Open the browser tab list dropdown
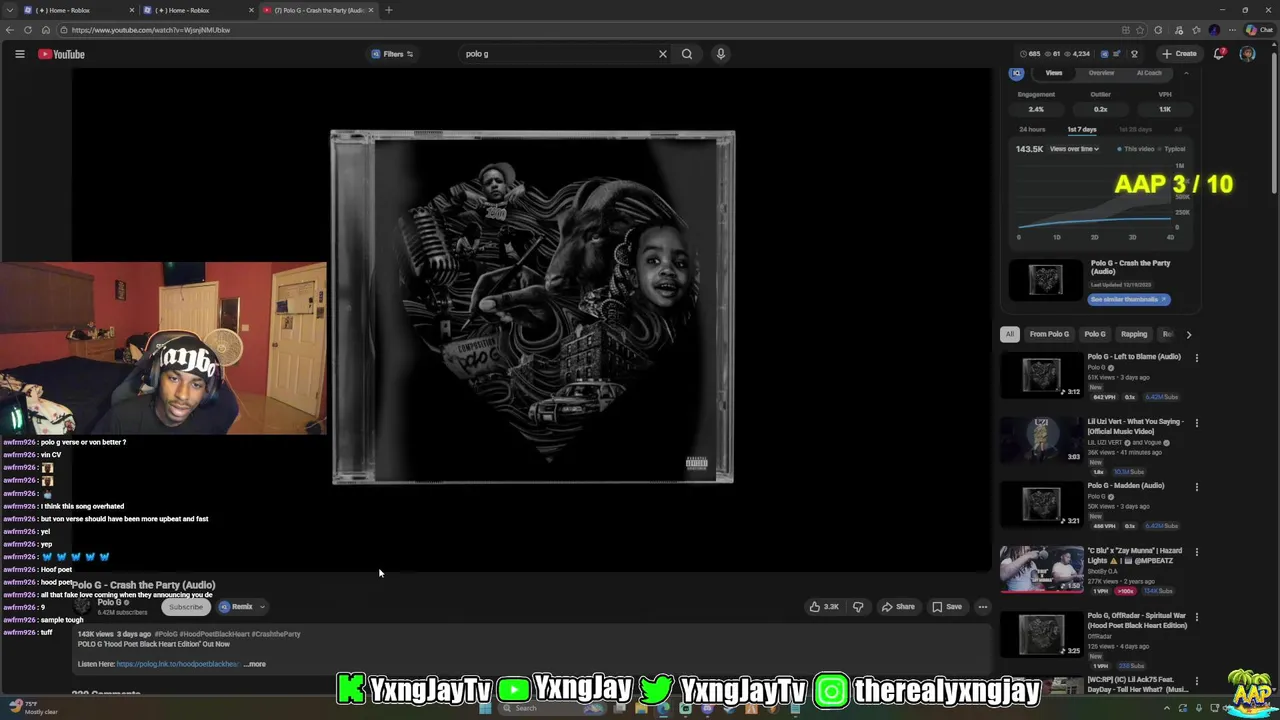Screen dimensions: 1280x720 click(9, 10)
